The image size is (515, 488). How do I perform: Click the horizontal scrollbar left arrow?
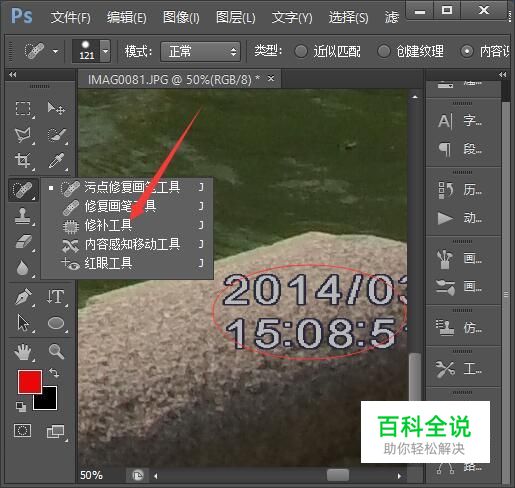tap(156, 476)
